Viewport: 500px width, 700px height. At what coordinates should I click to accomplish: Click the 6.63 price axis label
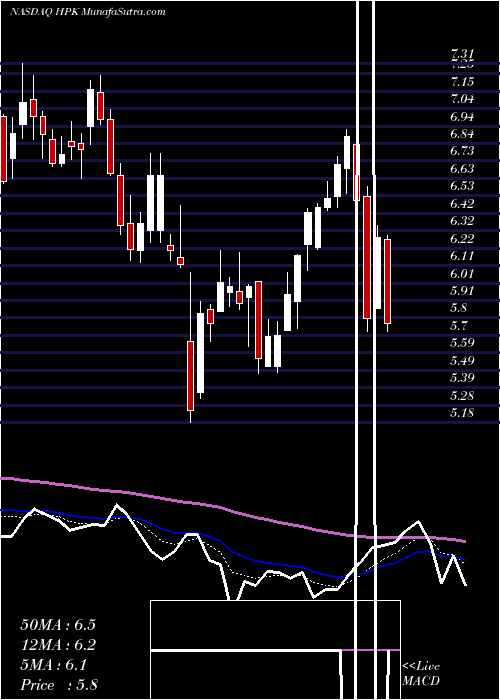point(462,169)
